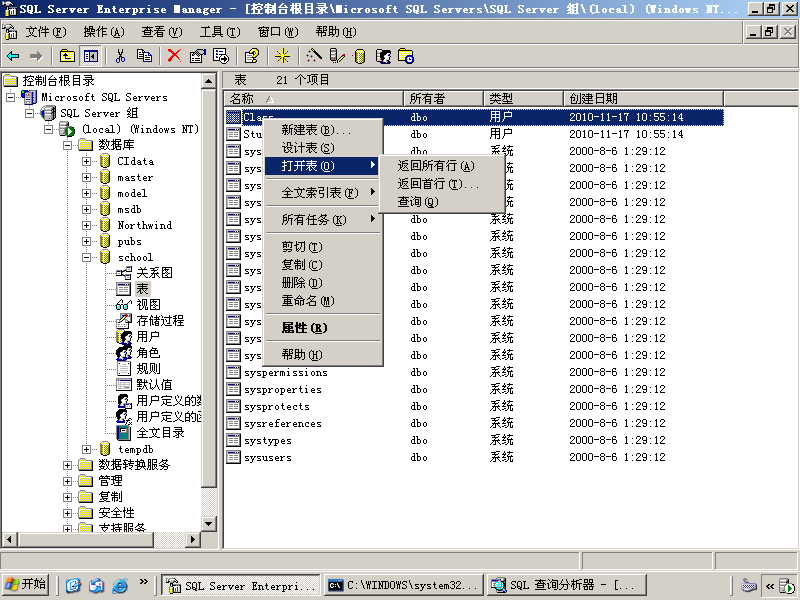Screen dimensions: 800x600
Task: Choose 重命名 from context menu
Action: coord(322,301)
